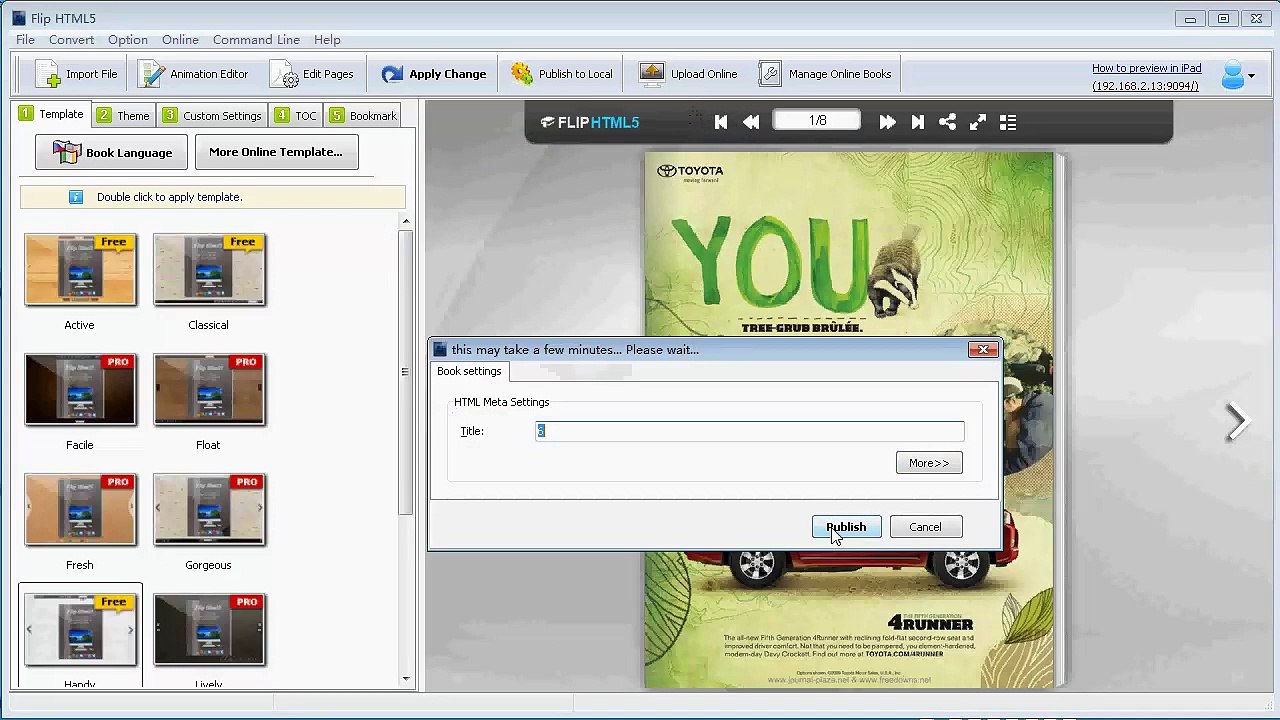Click the Import File toolbar button
1280x720 pixels.
[x=77, y=74]
